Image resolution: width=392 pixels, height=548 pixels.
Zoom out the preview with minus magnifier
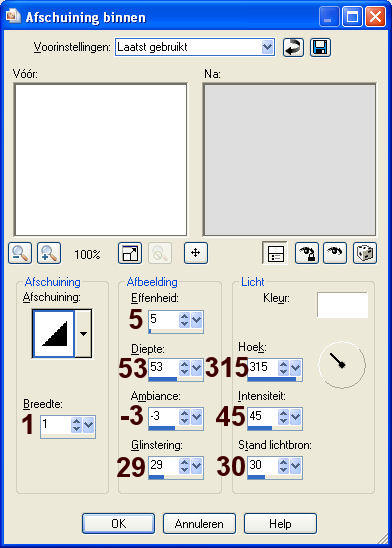tap(20, 253)
